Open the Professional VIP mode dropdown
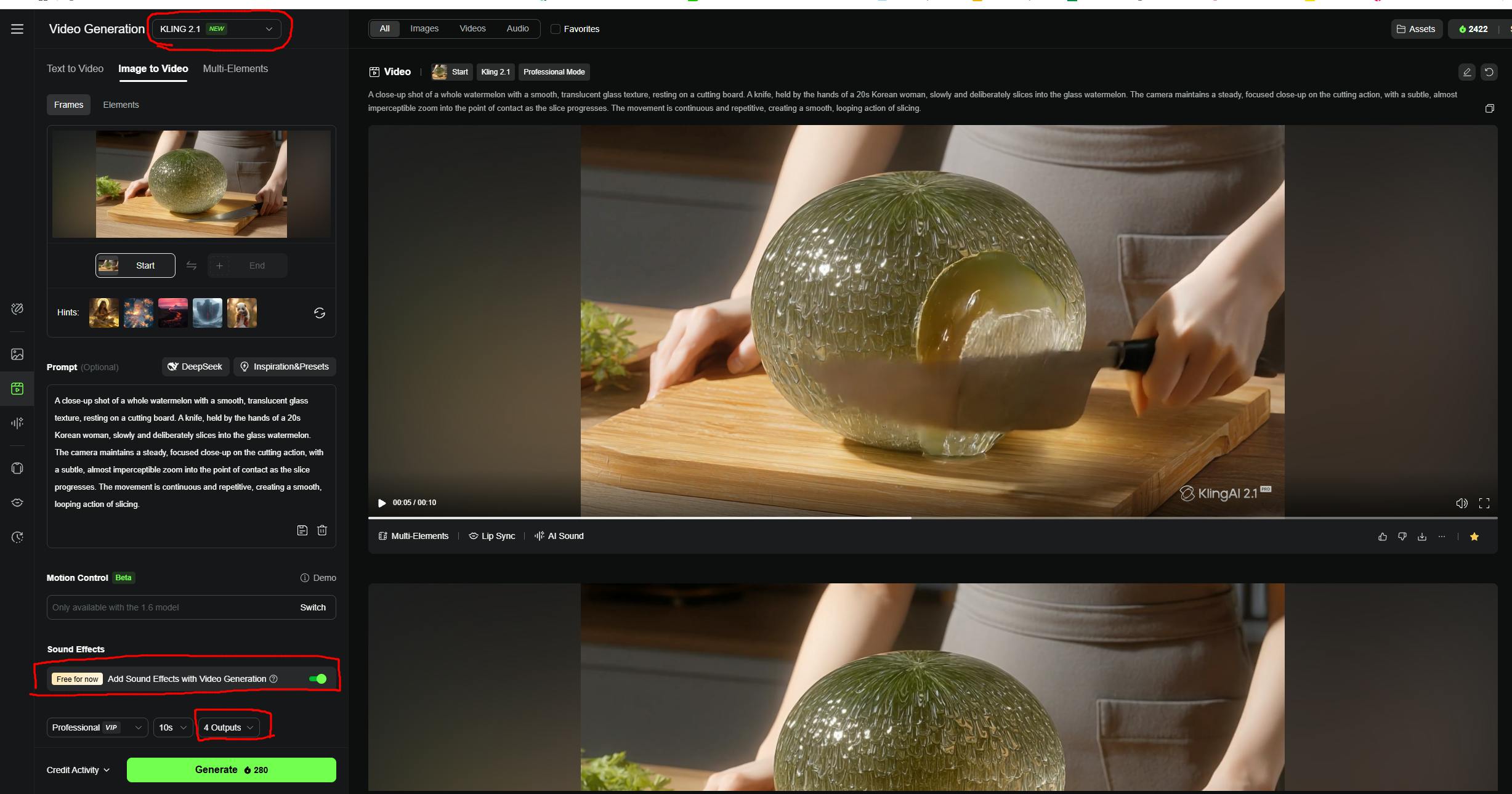This screenshot has height=794, width=1512. (97, 727)
